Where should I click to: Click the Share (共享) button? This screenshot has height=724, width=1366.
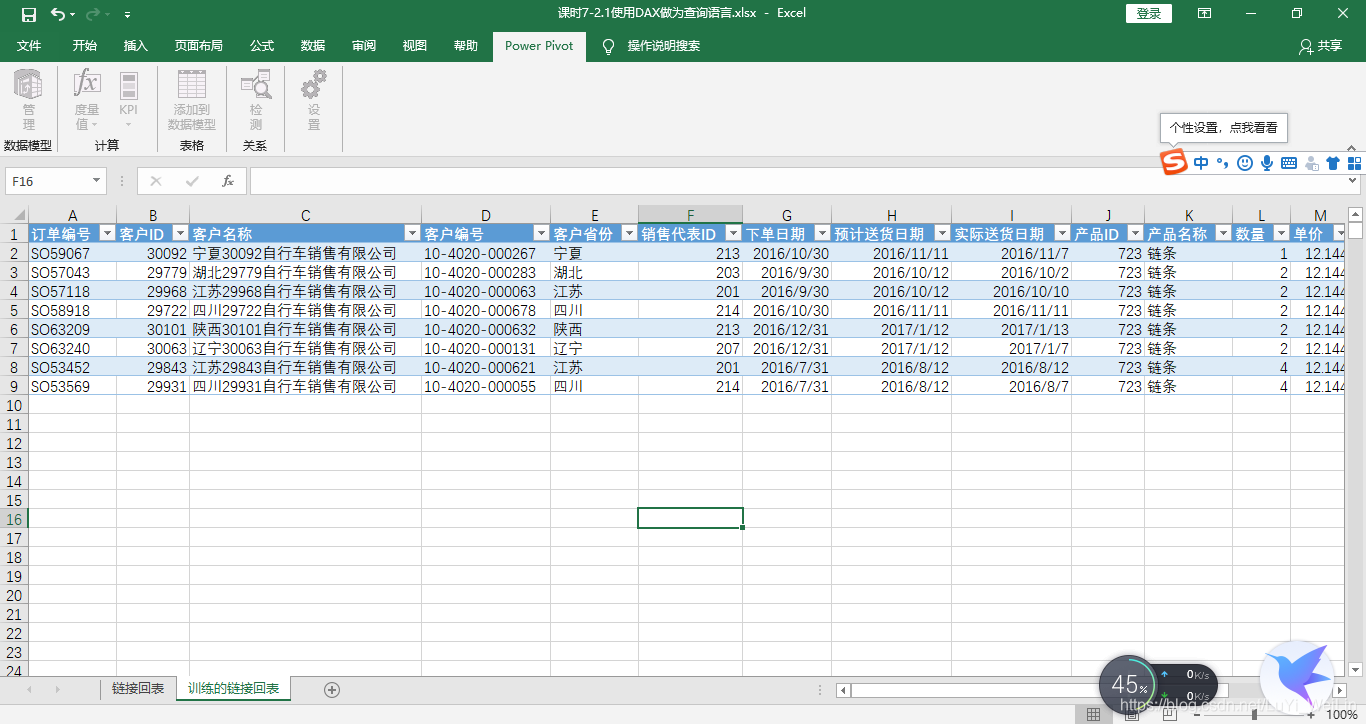tap(1320, 46)
